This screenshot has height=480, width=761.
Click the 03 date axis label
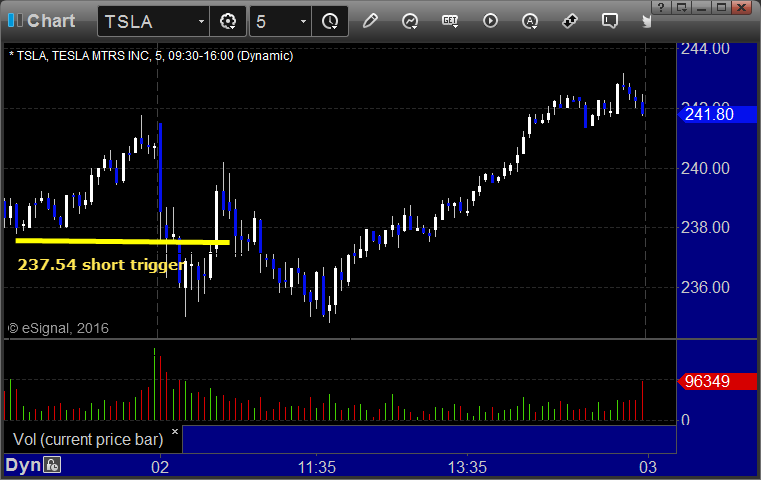click(x=648, y=467)
